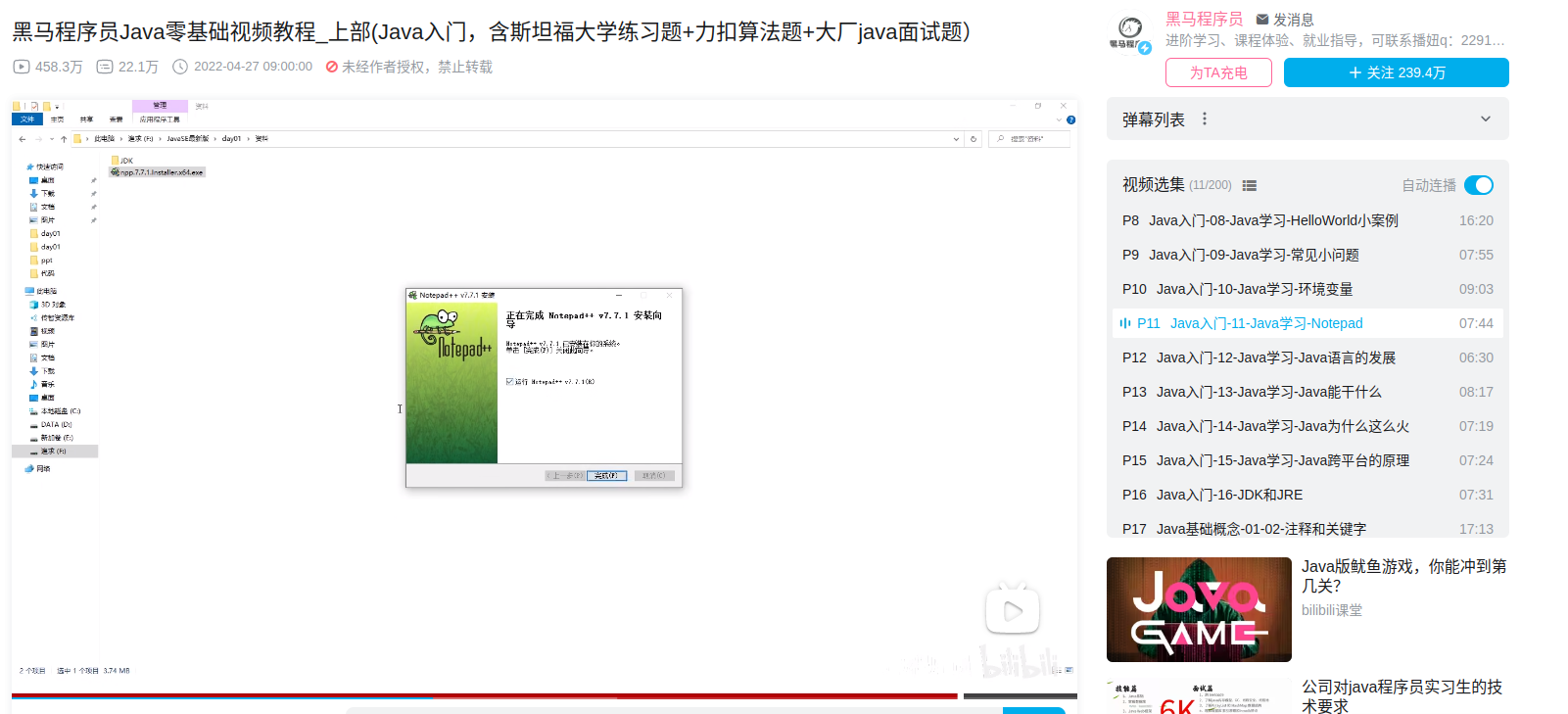1568x714 pixels.
Task: Open 视频 under 此电脑 in sidebar
Action: pyautogui.click(x=42, y=331)
